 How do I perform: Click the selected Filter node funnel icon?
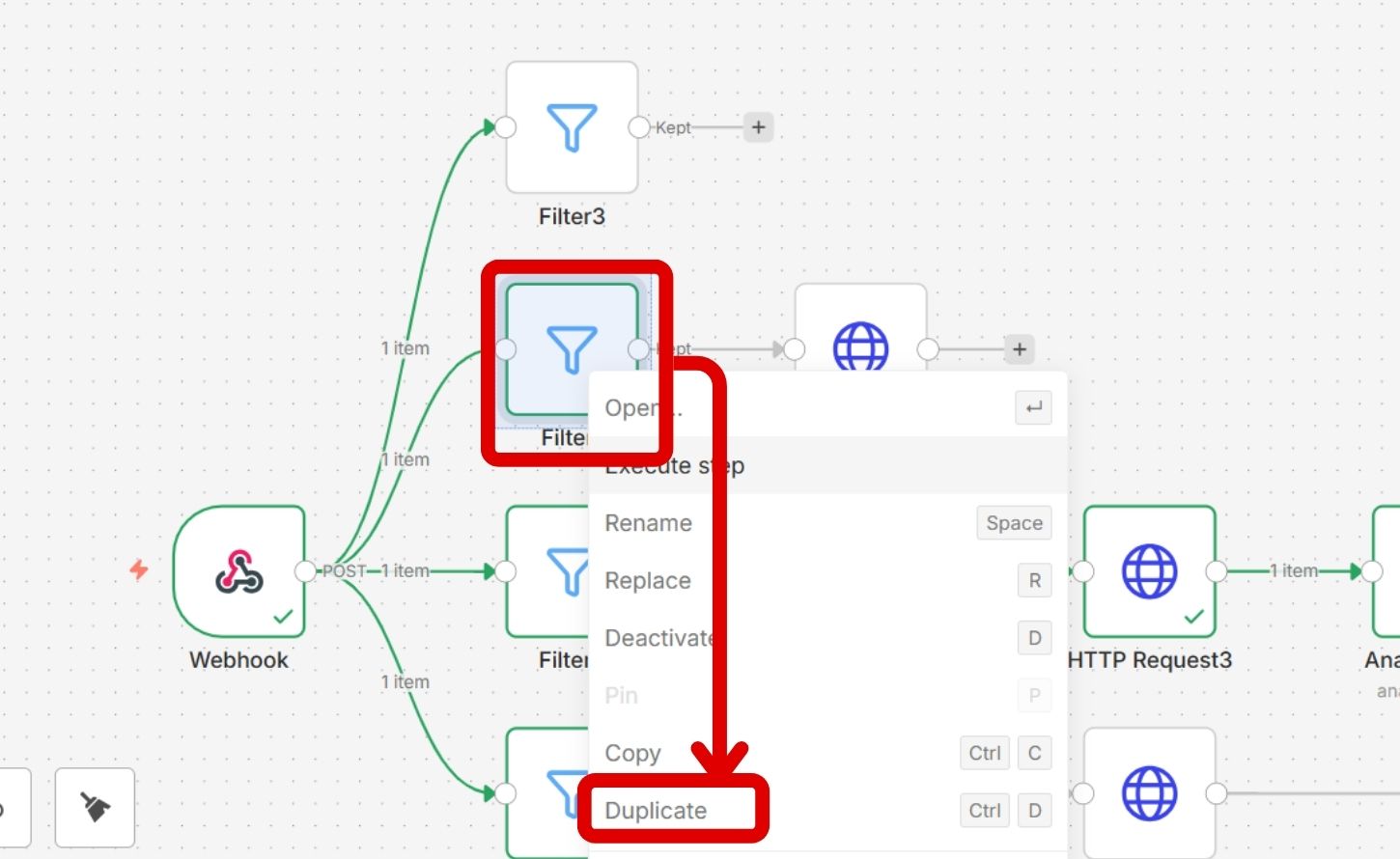click(x=571, y=347)
